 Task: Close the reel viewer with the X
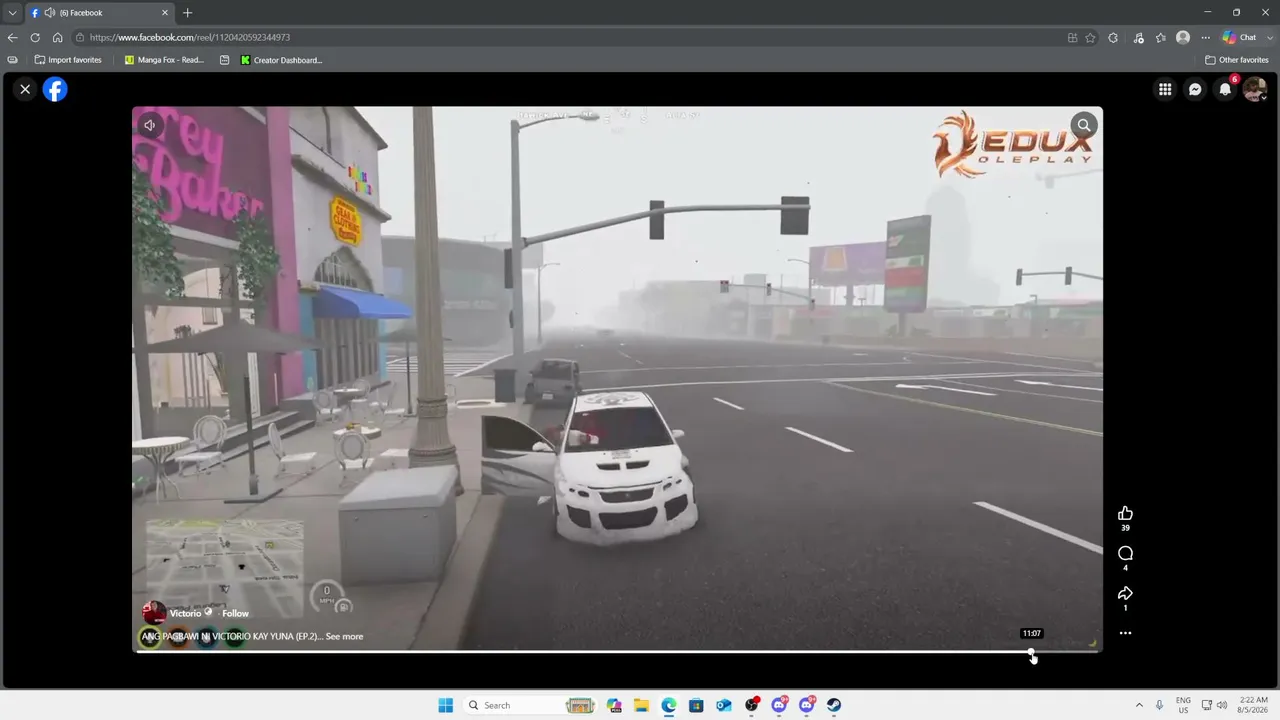[x=25, y=89]
